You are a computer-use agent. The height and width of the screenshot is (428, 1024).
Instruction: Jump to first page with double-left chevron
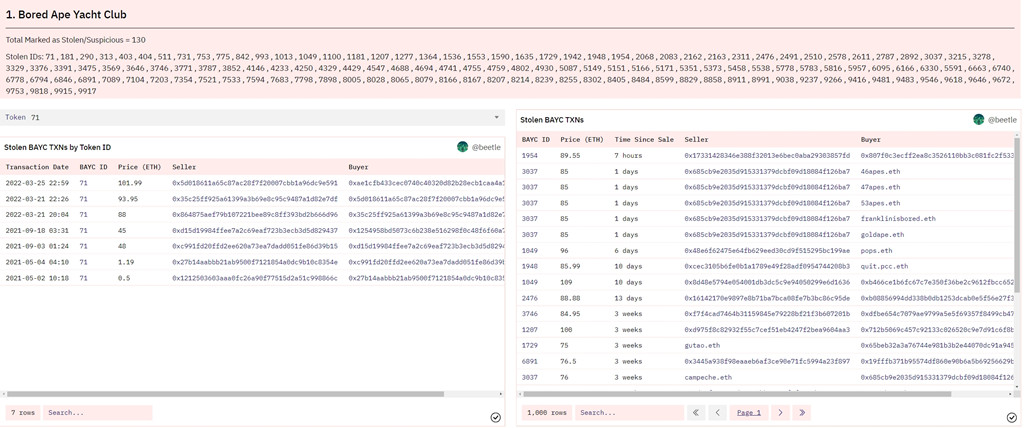click(x=696, y=412)
